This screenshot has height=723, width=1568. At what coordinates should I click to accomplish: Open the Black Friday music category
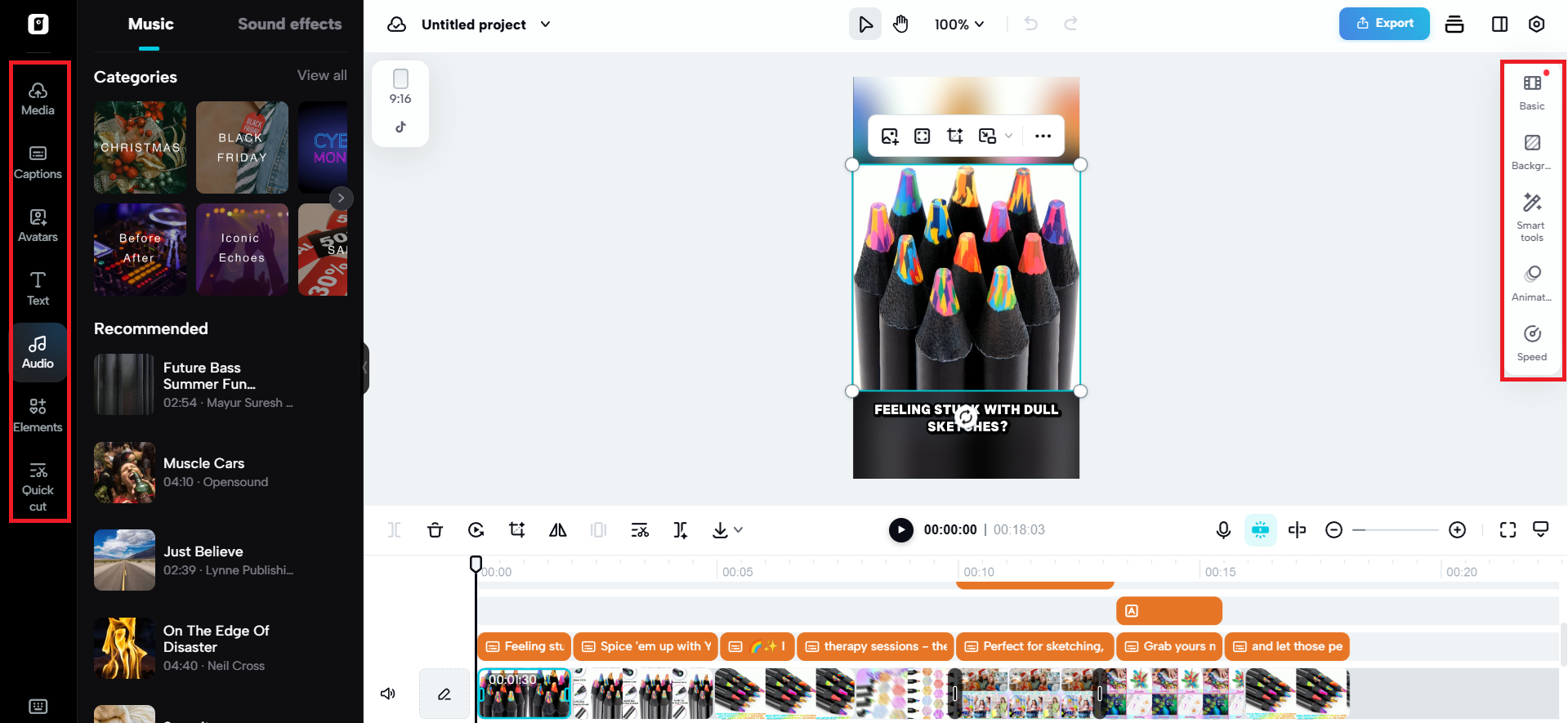click(x=242, y=147)
